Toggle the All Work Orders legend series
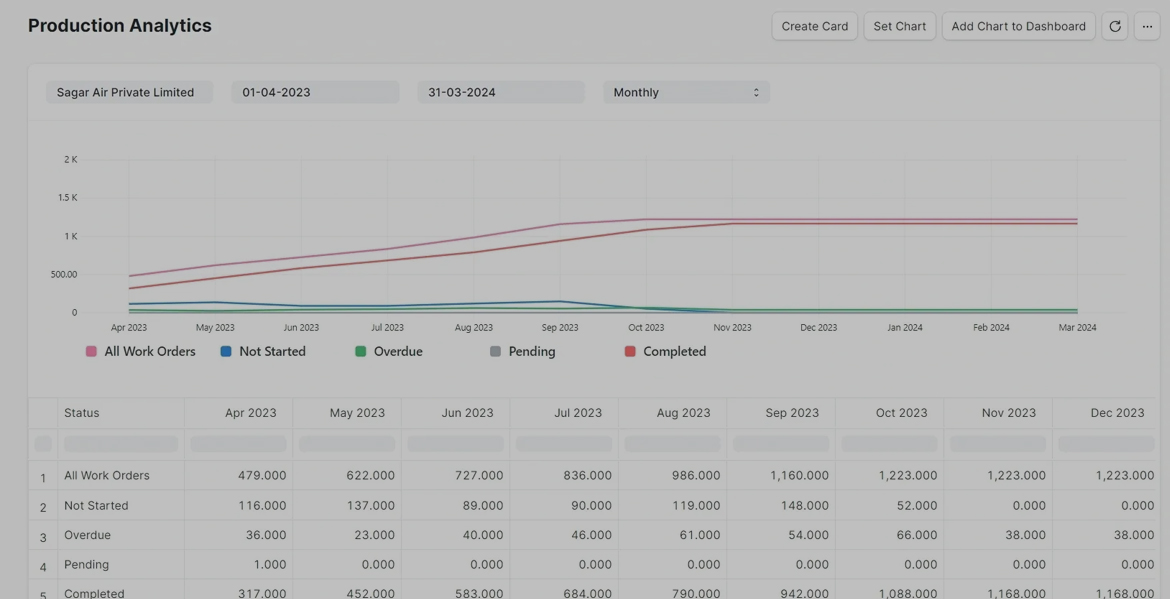Screen dimensions: 1170x599 pos(140,351)
